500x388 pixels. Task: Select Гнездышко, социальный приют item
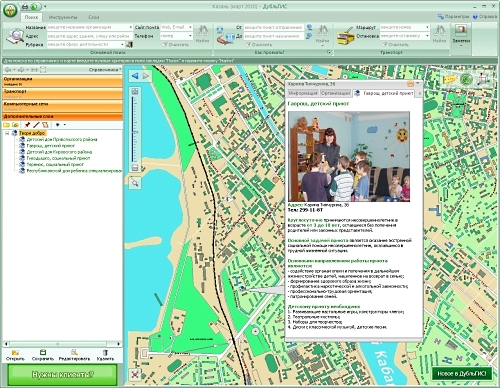pos(58,158)
